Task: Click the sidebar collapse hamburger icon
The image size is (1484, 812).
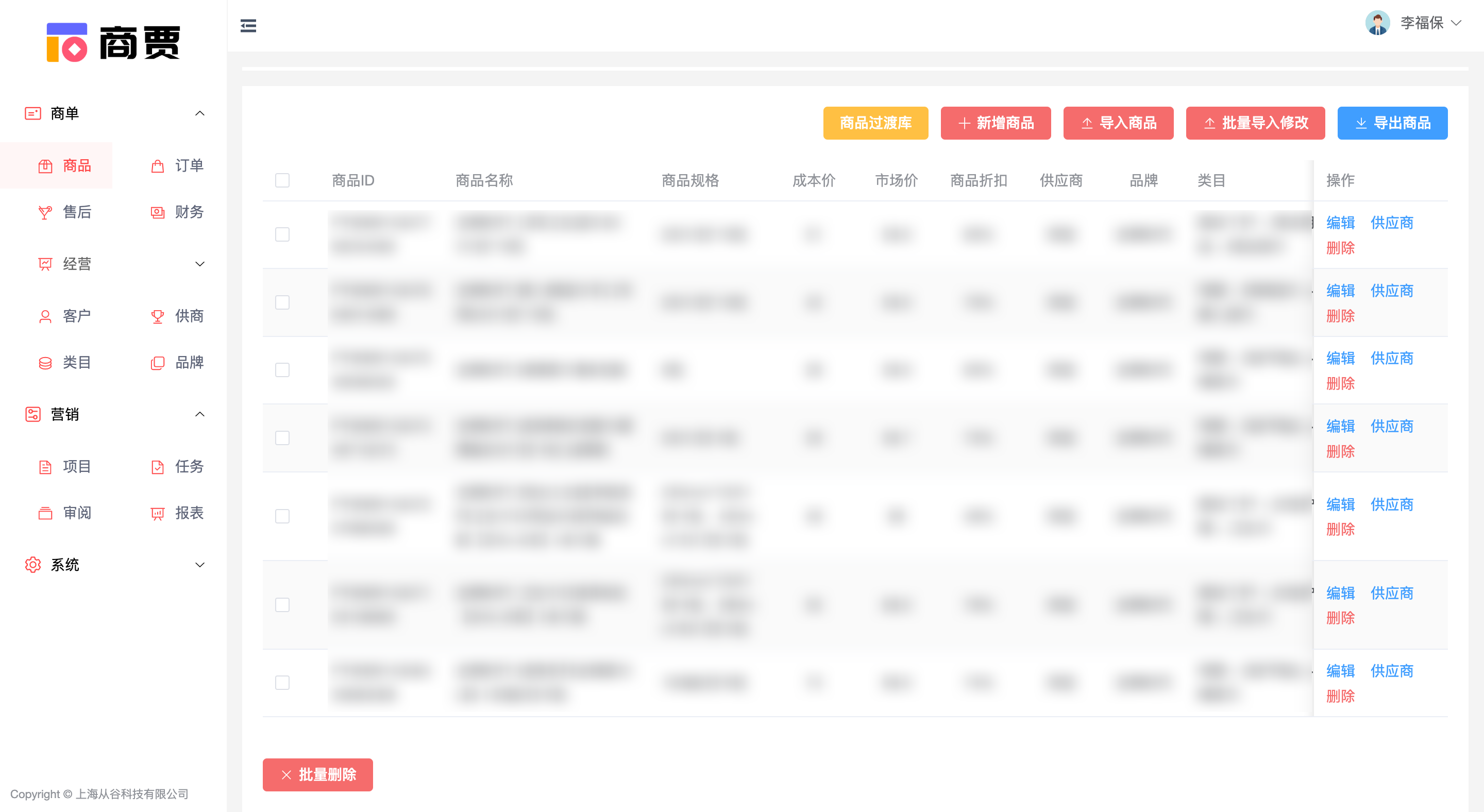Action: [248, 26]
